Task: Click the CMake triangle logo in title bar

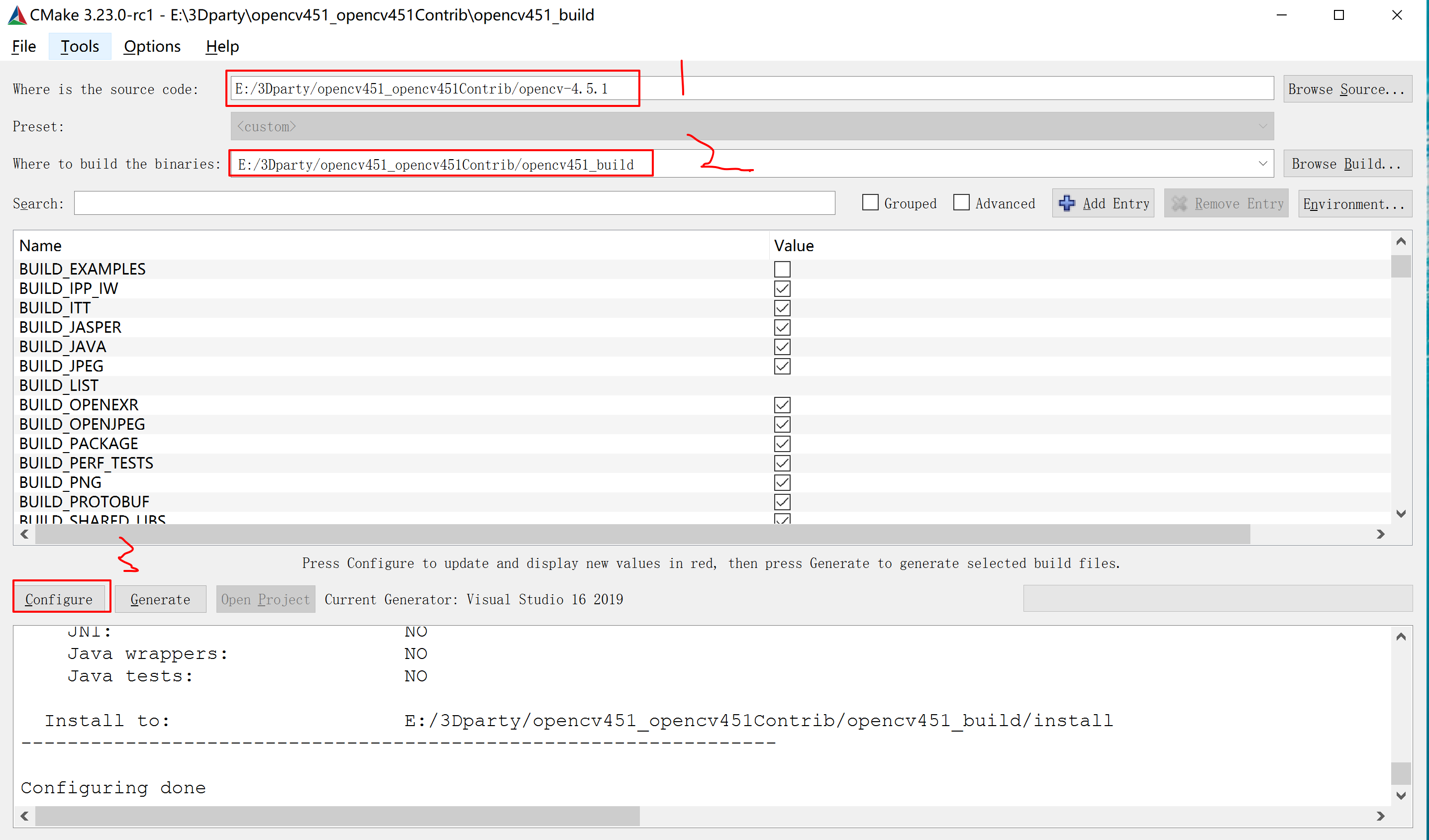Action: click(16, 15)
